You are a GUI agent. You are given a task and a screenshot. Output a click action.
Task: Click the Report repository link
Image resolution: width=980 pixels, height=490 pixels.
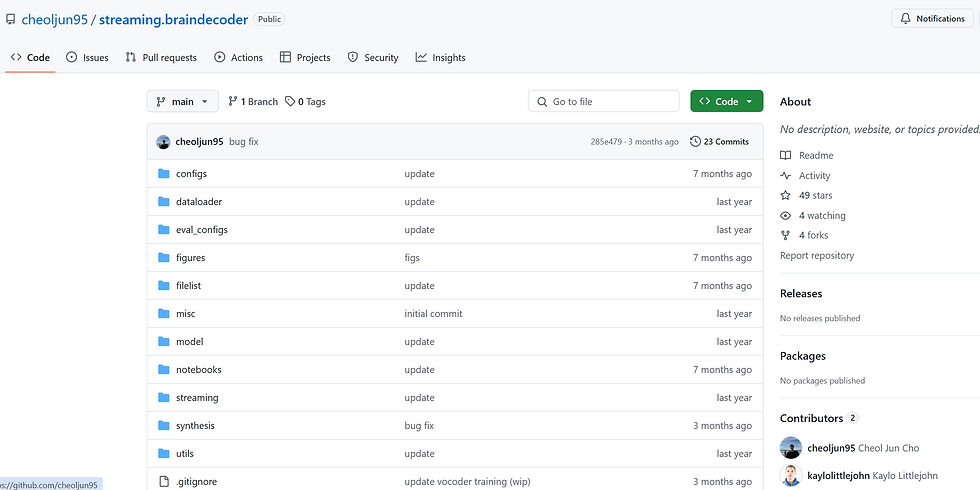pos(817,256)
